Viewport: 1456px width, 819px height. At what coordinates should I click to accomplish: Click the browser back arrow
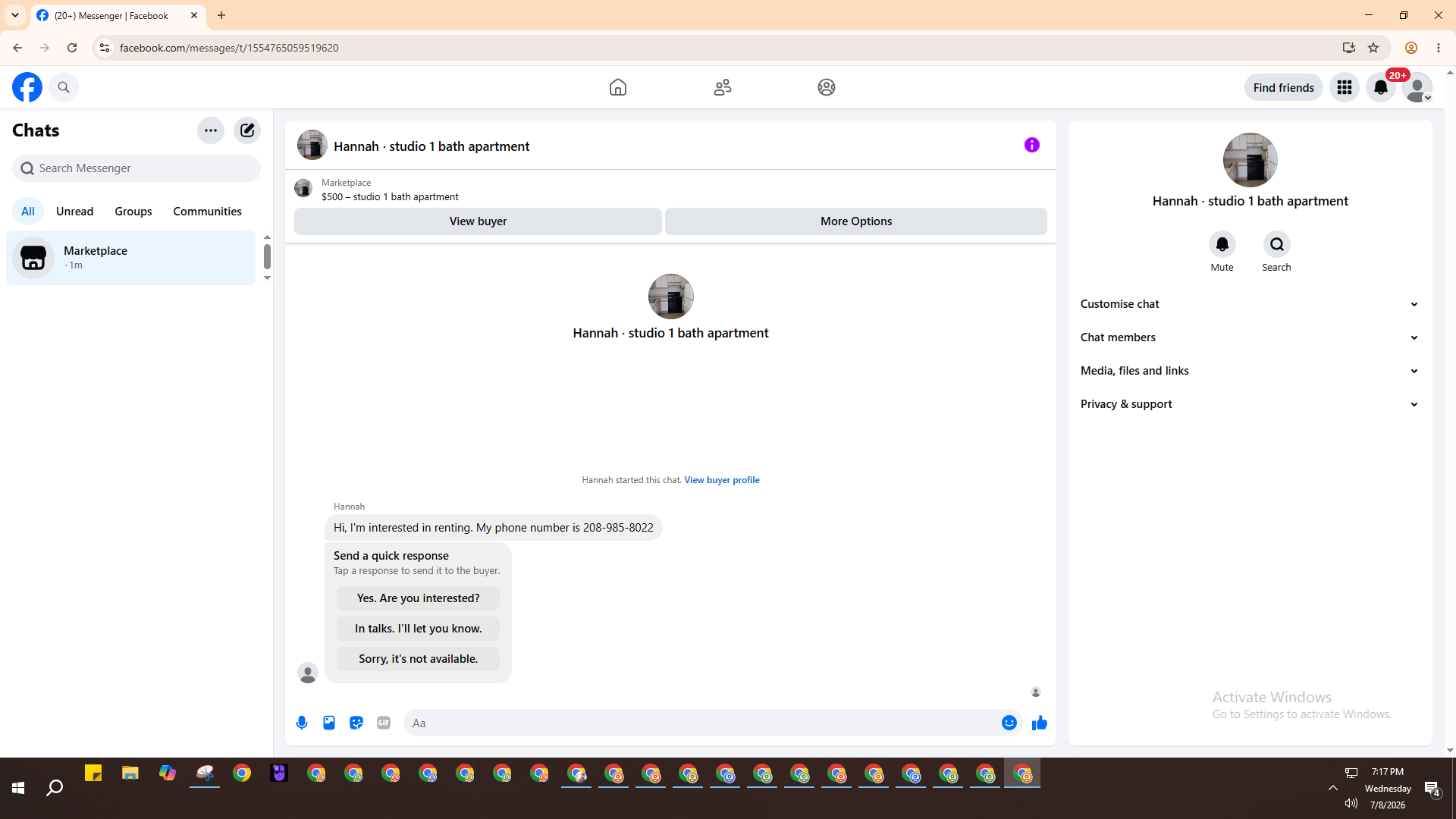17,48
